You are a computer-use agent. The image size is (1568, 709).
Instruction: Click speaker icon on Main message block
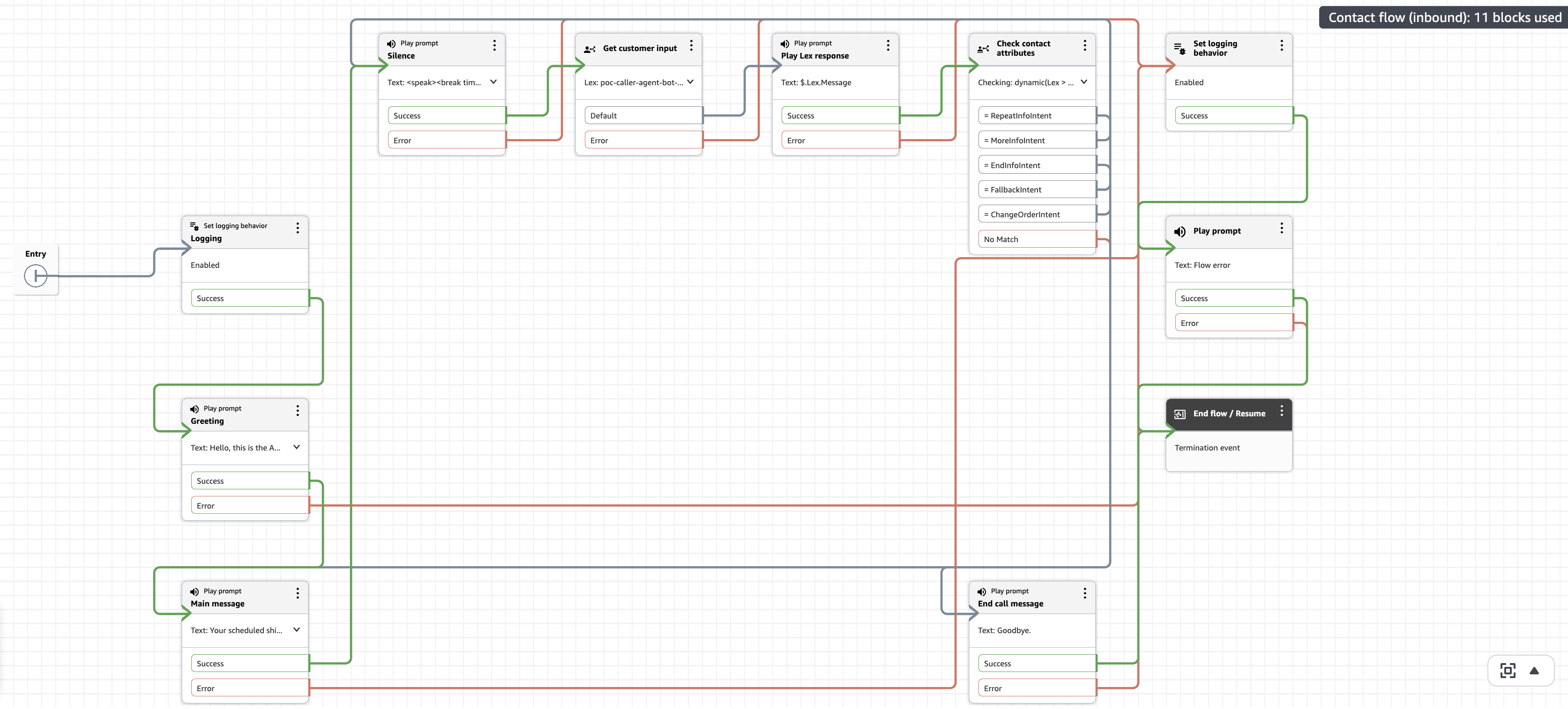point(195,591)
